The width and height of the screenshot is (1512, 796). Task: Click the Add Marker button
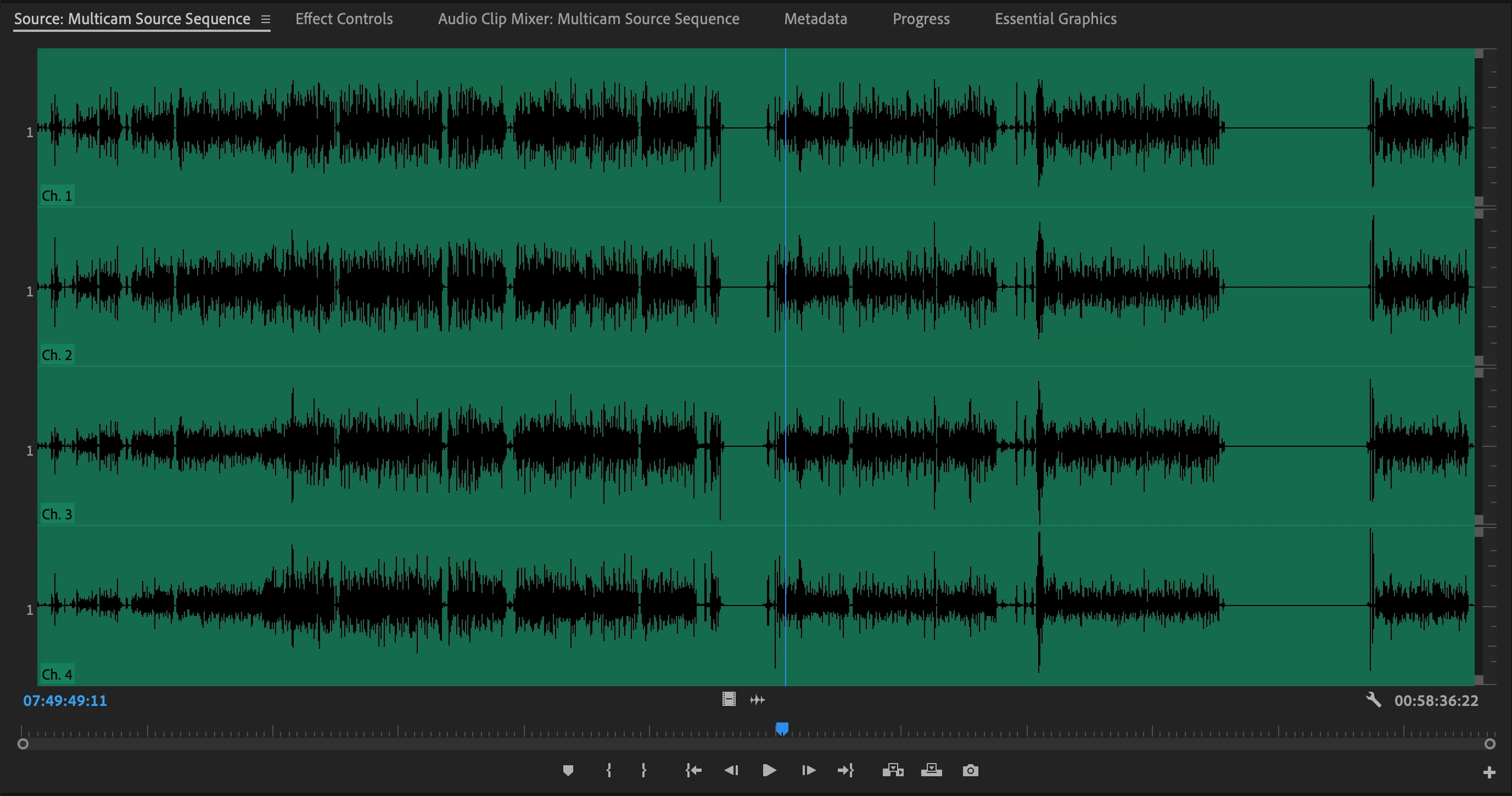[x=568, y=770]
